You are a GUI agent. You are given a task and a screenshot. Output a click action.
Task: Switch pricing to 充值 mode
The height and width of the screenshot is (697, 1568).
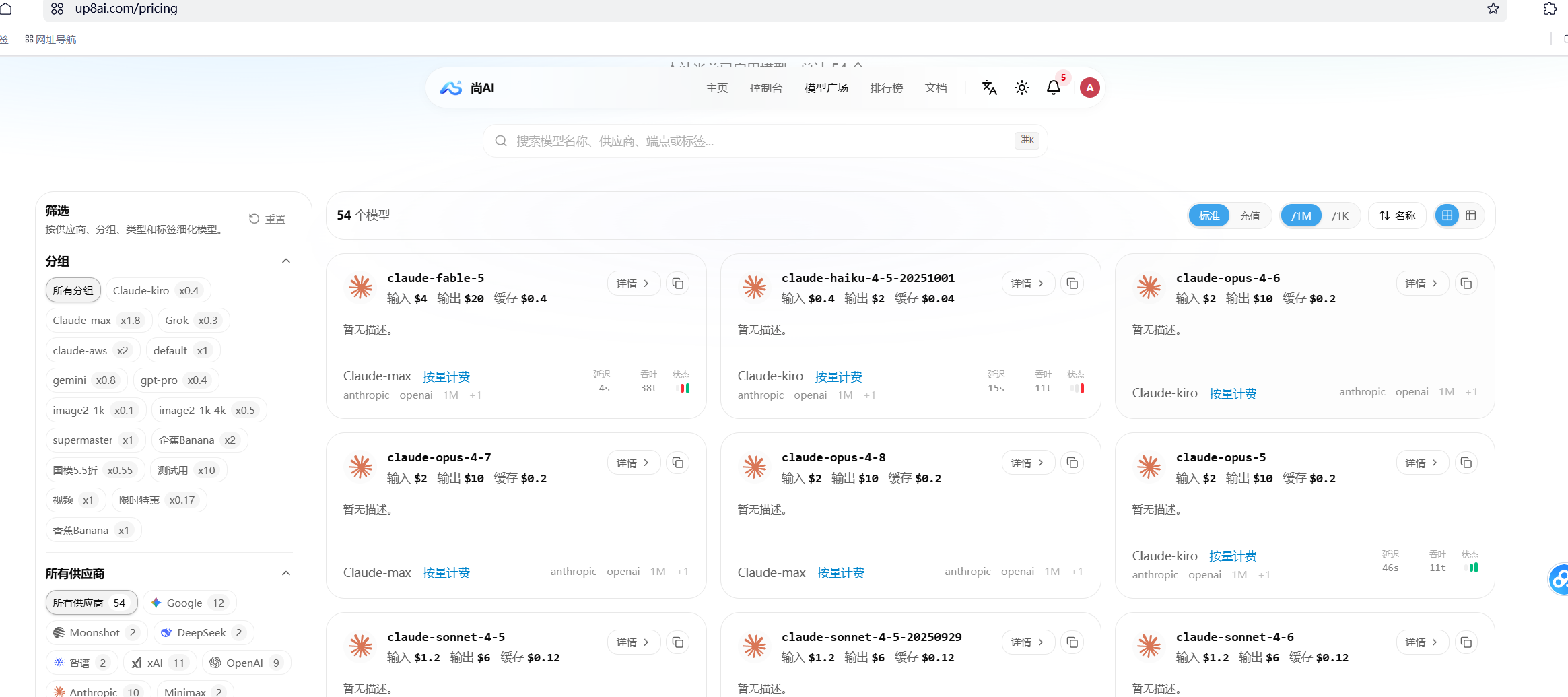1250,216
